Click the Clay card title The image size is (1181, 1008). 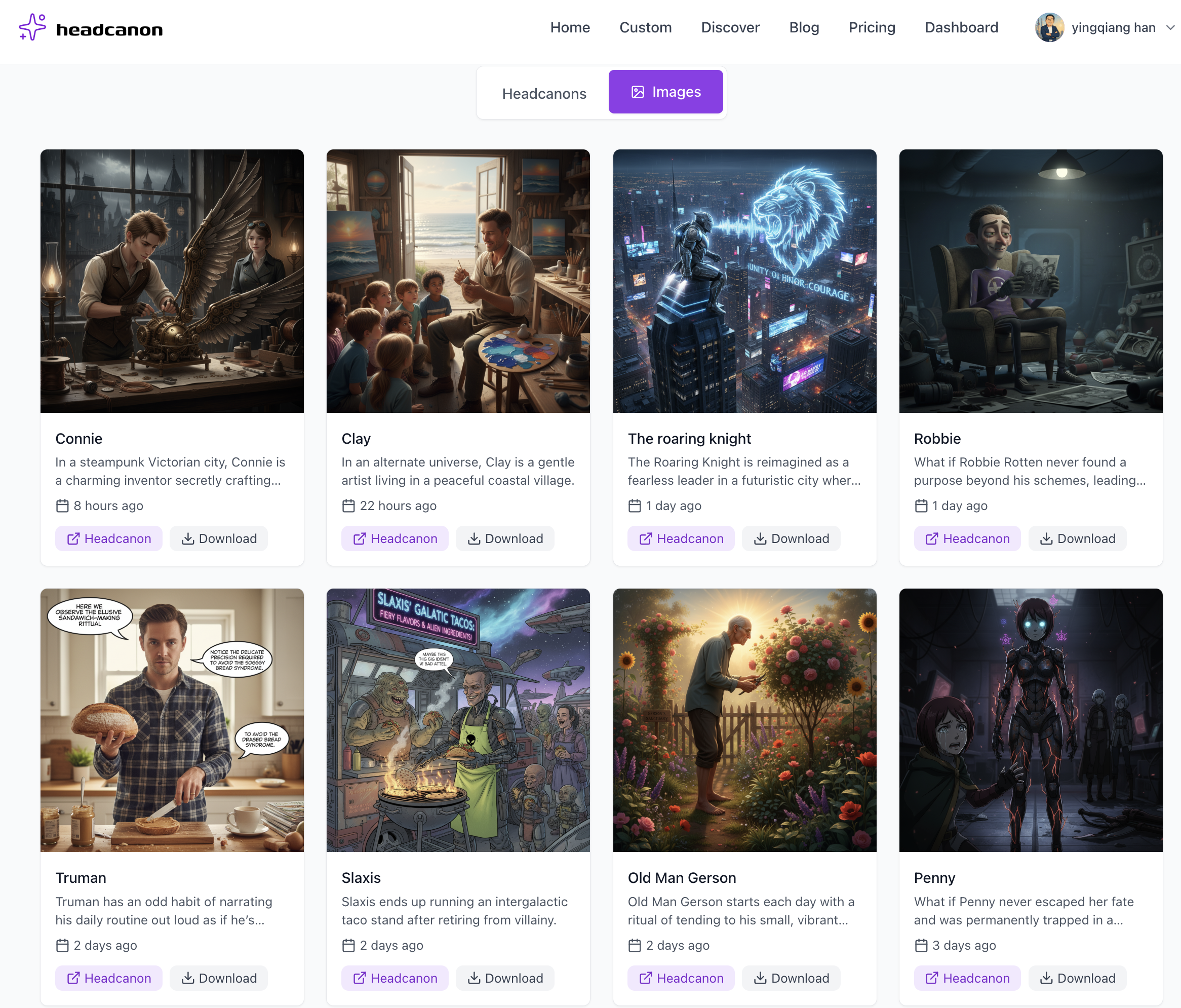(x=356, y=439)
